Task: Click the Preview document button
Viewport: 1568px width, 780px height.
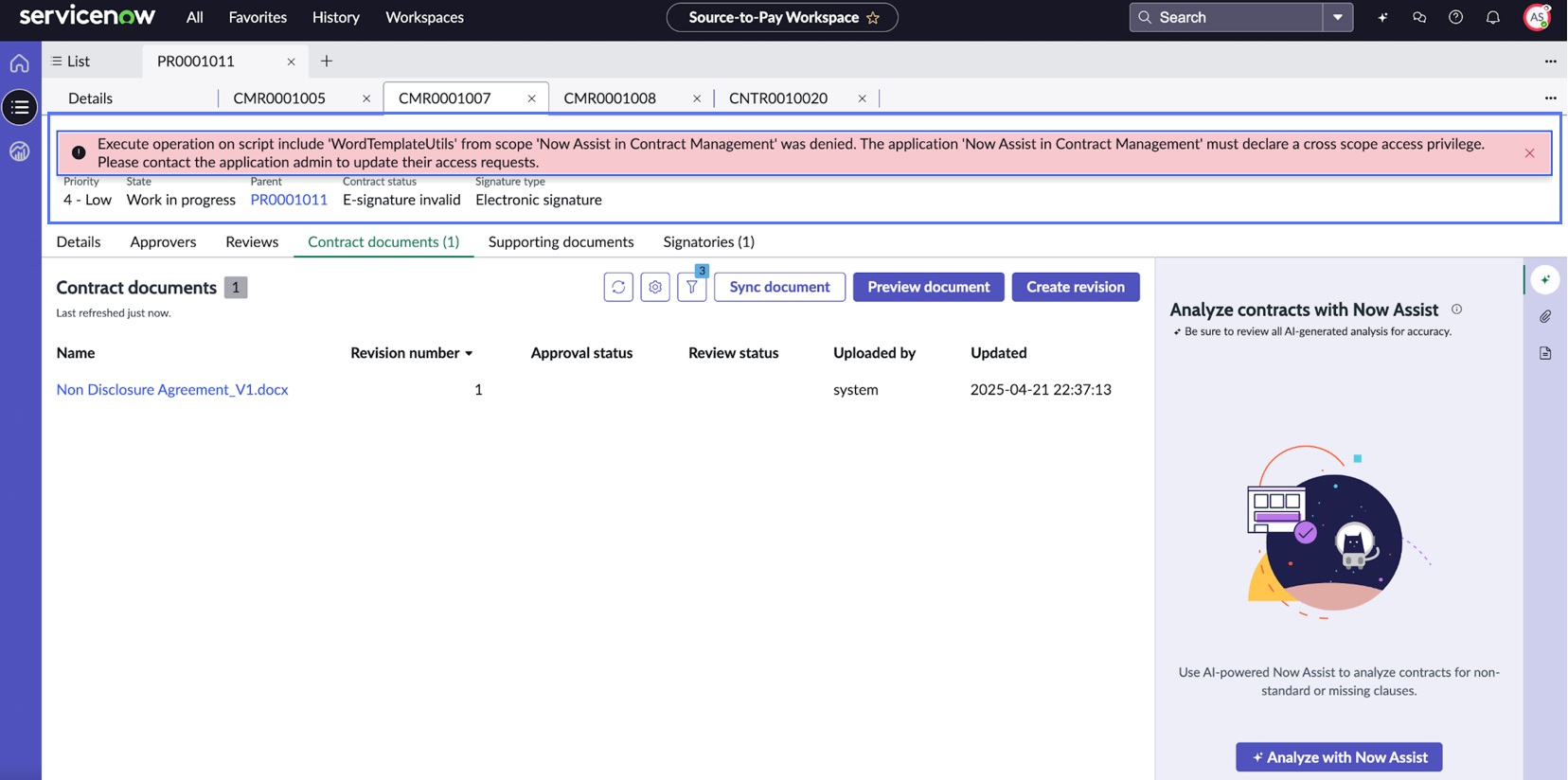Action: pos(929,287)
